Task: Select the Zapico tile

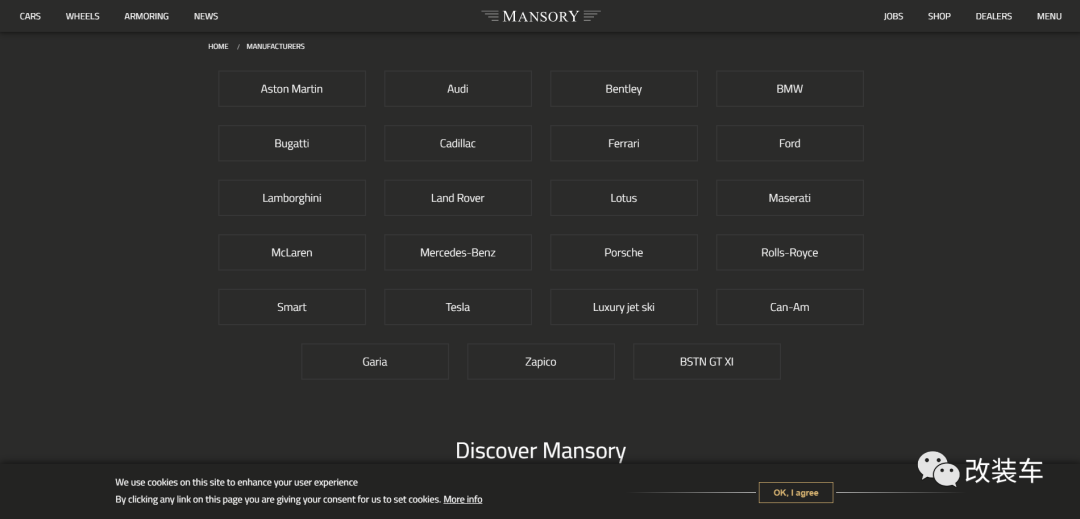Action: click(541, 361)
